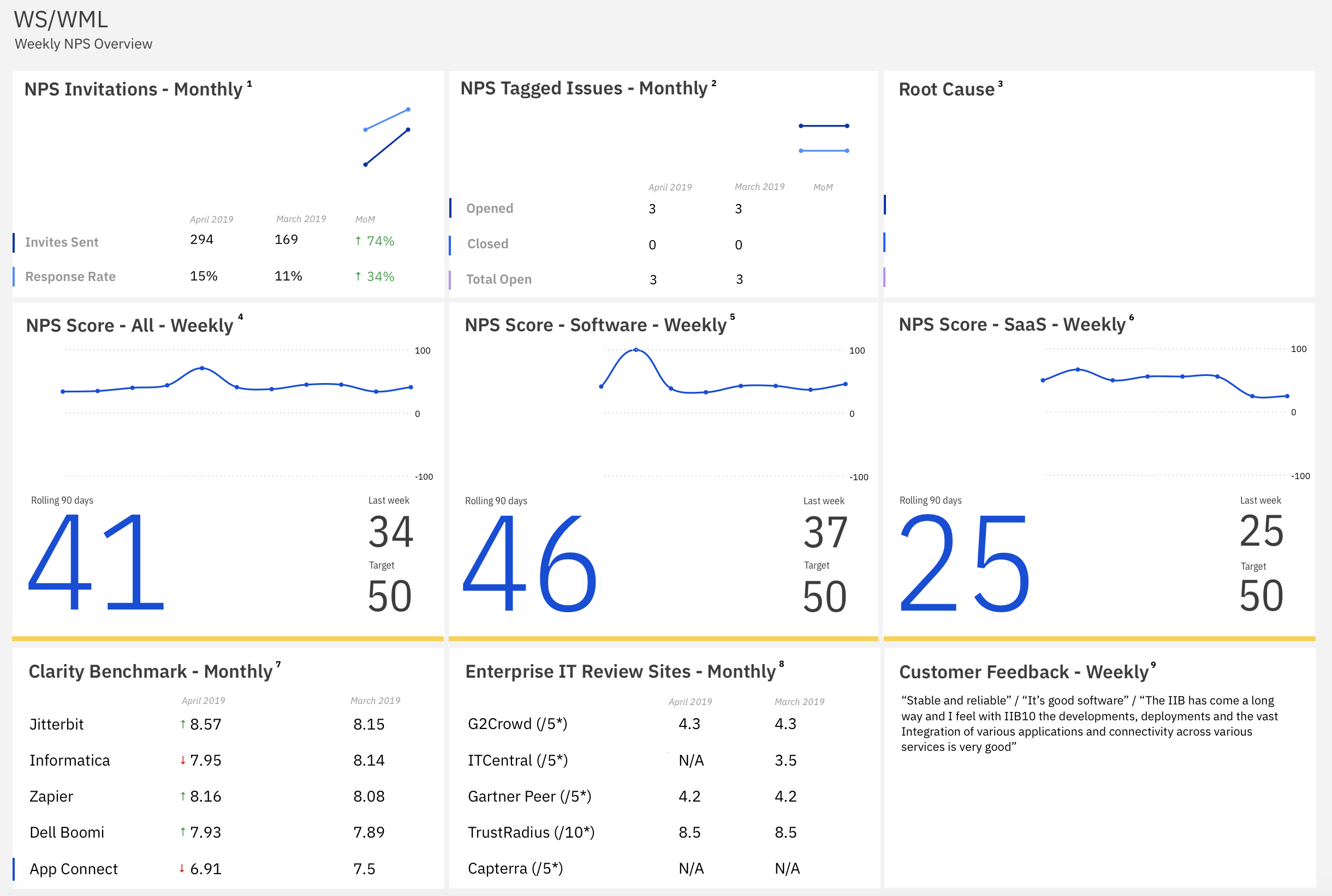Viewport: 1332px width, 896px height.
Task: Click the TrustRadius (/10*) review site row
Action: [531, 832]
